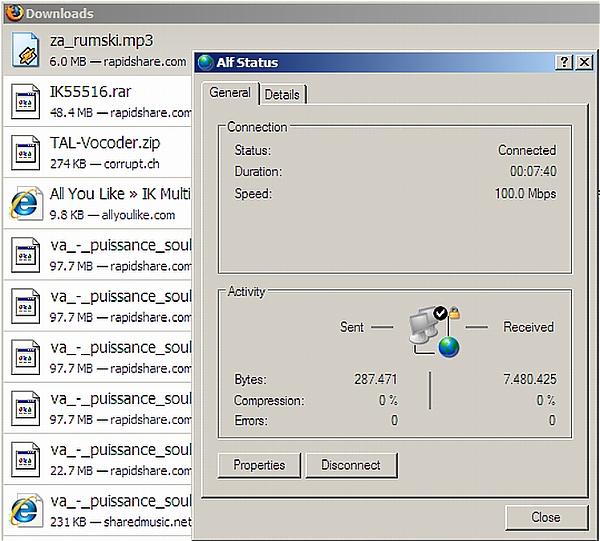Screen dimensions: 600x541
Task: Click the file icon of the 22.7 MB download
Action: coord(25,459)
